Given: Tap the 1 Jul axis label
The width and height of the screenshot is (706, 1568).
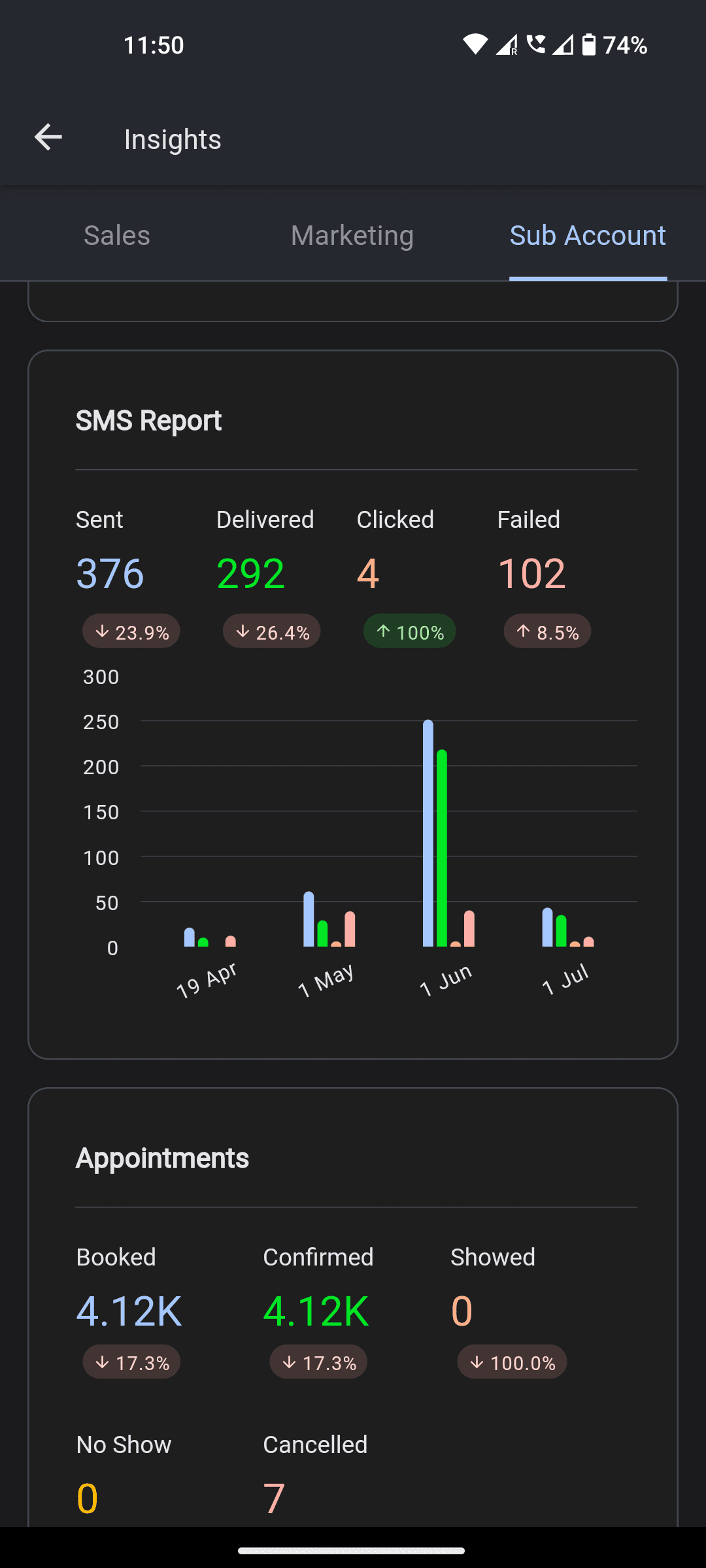Looking at the screenshot, I should click(565, 979).
